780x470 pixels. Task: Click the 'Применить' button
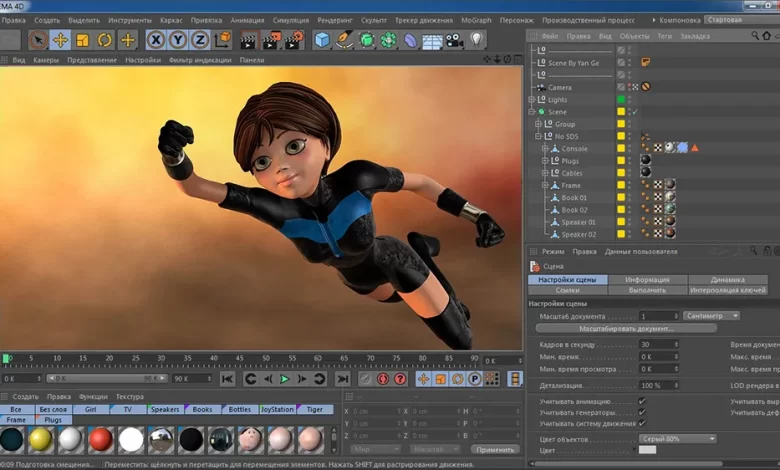pos(495,450)
